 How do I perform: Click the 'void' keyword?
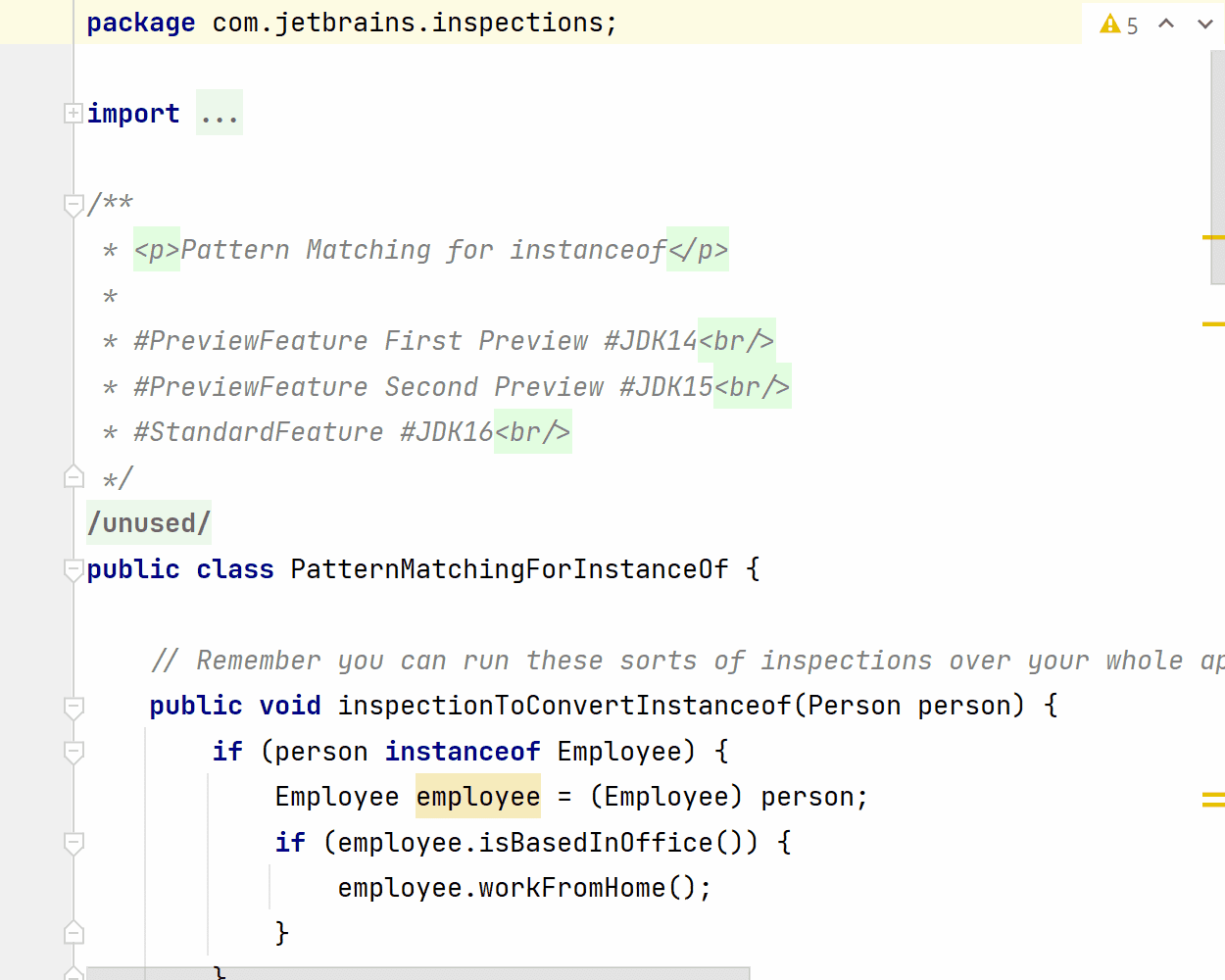coord(290,706)
